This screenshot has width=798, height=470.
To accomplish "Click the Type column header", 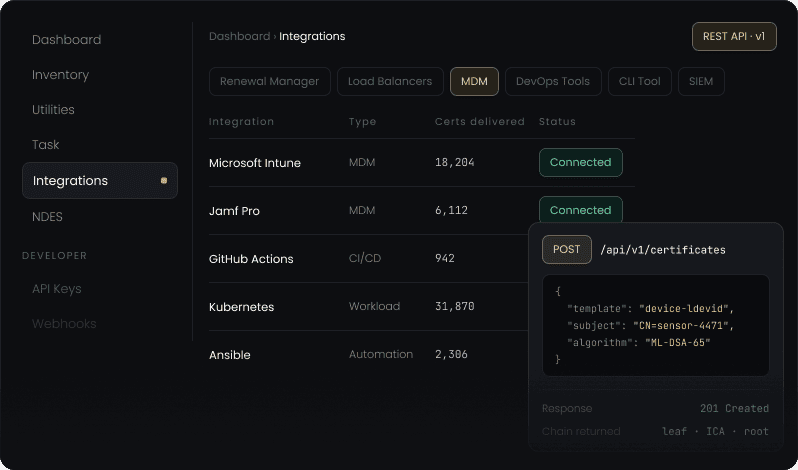I will point(362,122).
